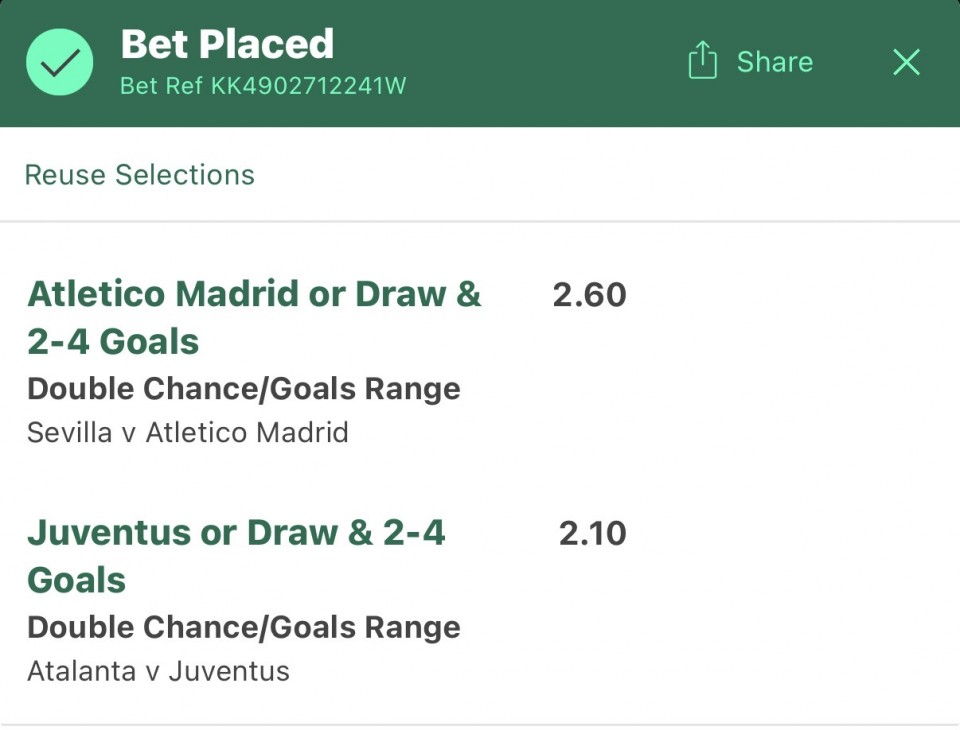Click the "2-4 Goals" line of Atletico selection
The width and height of the screenshot is (960, 730).
click(113, 342)
